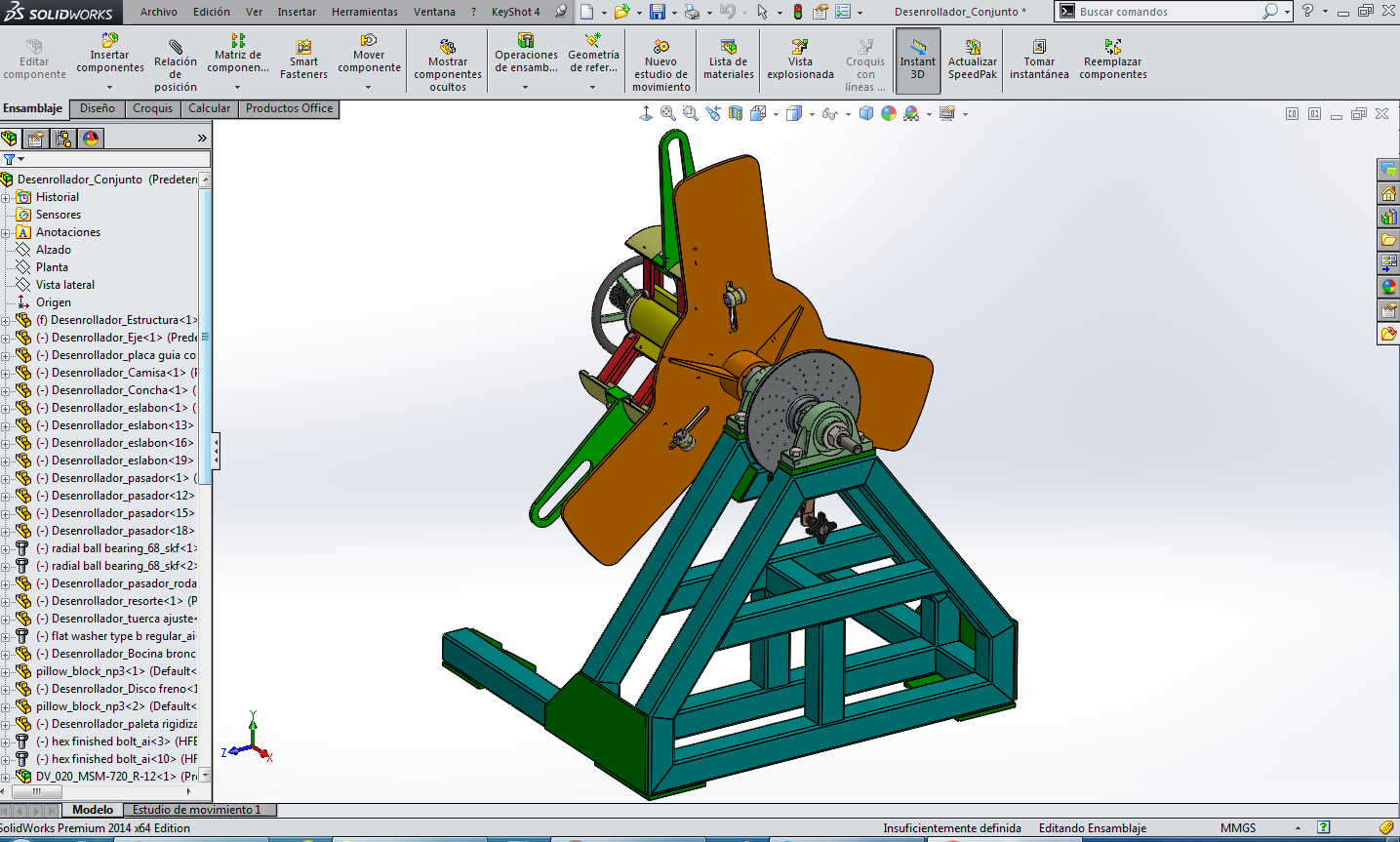The width and height of the screenshot is (1400, 842).
Task: Open Lista de materiales tool
Action: [729, 60]
